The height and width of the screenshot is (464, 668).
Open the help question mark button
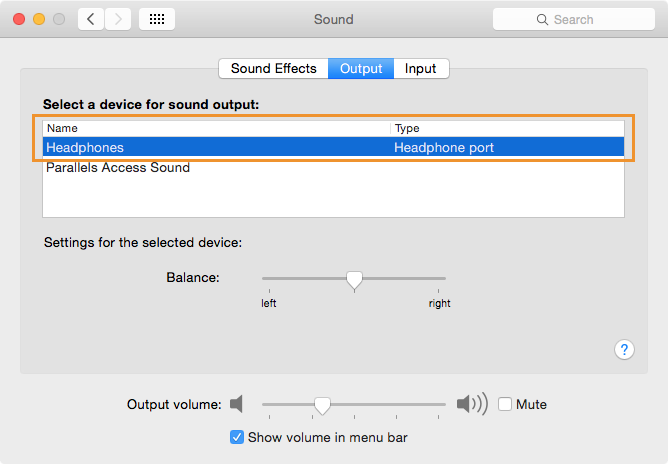pos(624,350)
